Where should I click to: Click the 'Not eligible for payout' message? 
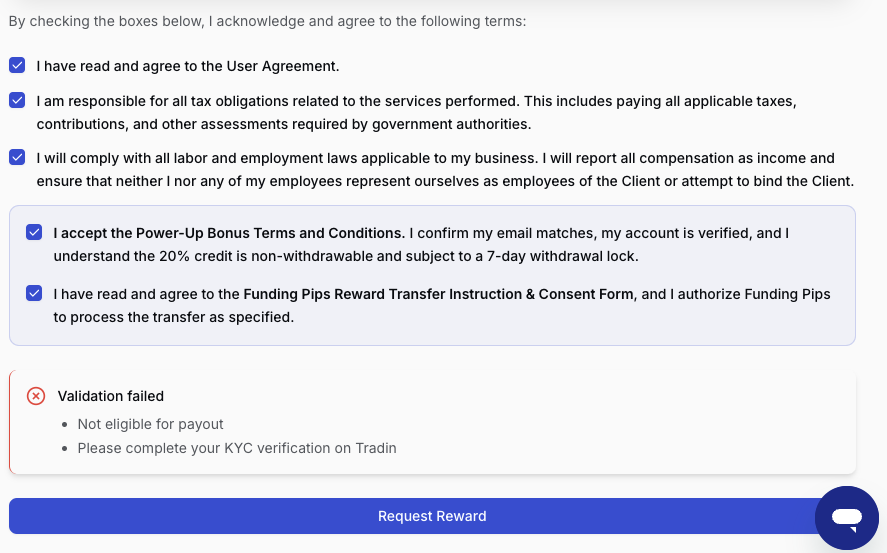coord(151,424)
